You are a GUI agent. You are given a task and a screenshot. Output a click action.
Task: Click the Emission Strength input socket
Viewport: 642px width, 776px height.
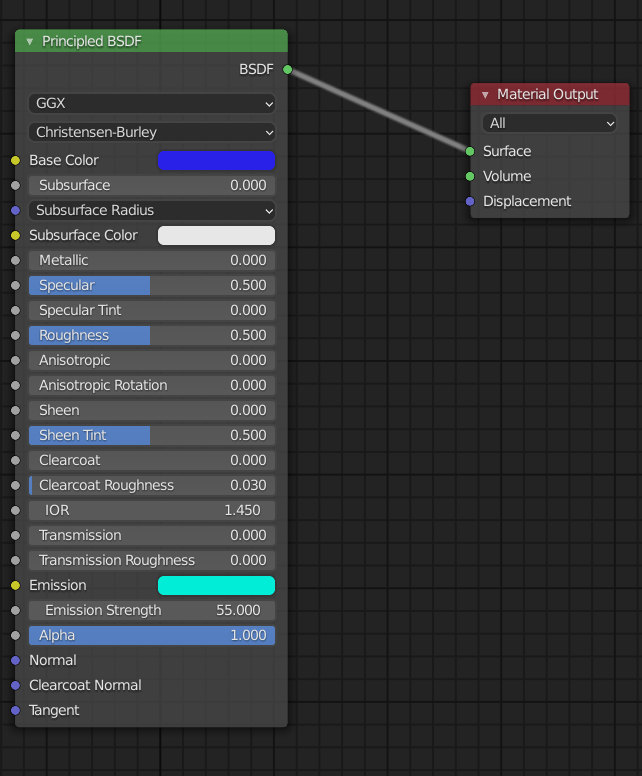tap(15, 610)
